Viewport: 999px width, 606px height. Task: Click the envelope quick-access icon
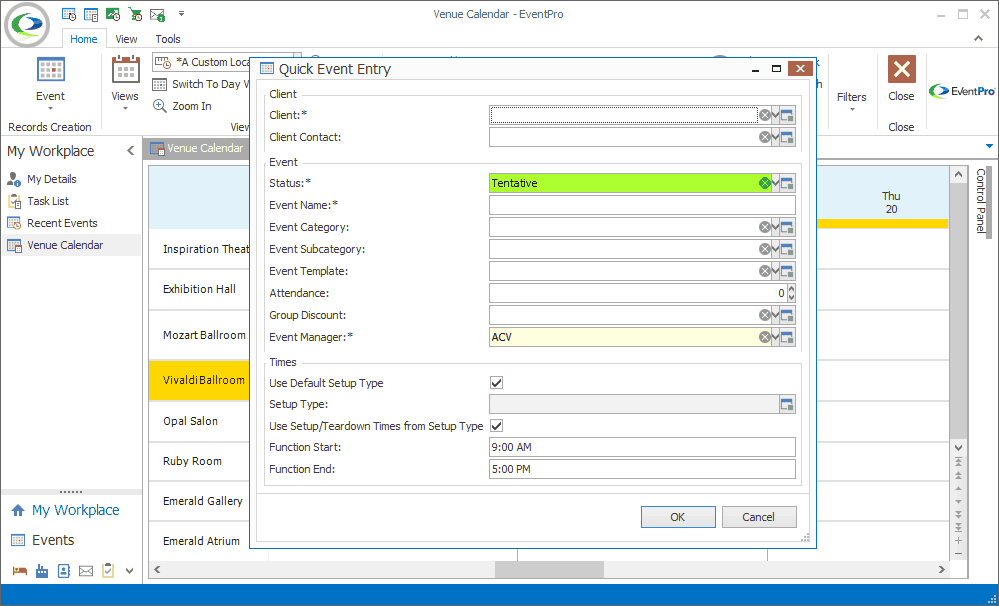(157, 14)
